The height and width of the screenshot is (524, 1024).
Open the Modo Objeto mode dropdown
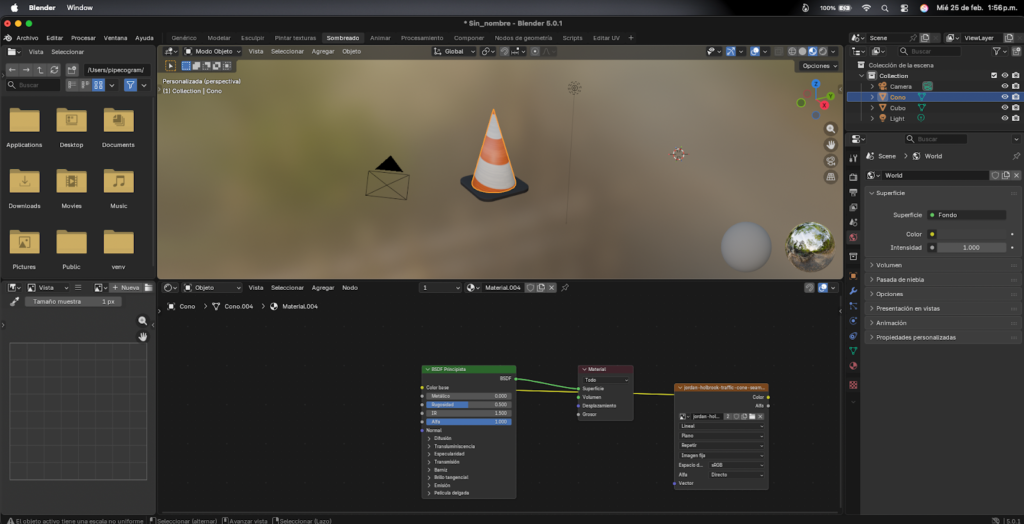click(212, 51)
